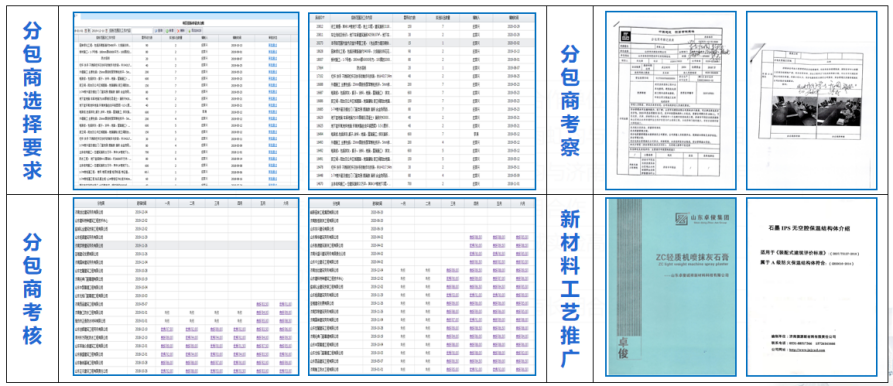
Task: Open the end date calendar picker icon
Action: point(106,31)
